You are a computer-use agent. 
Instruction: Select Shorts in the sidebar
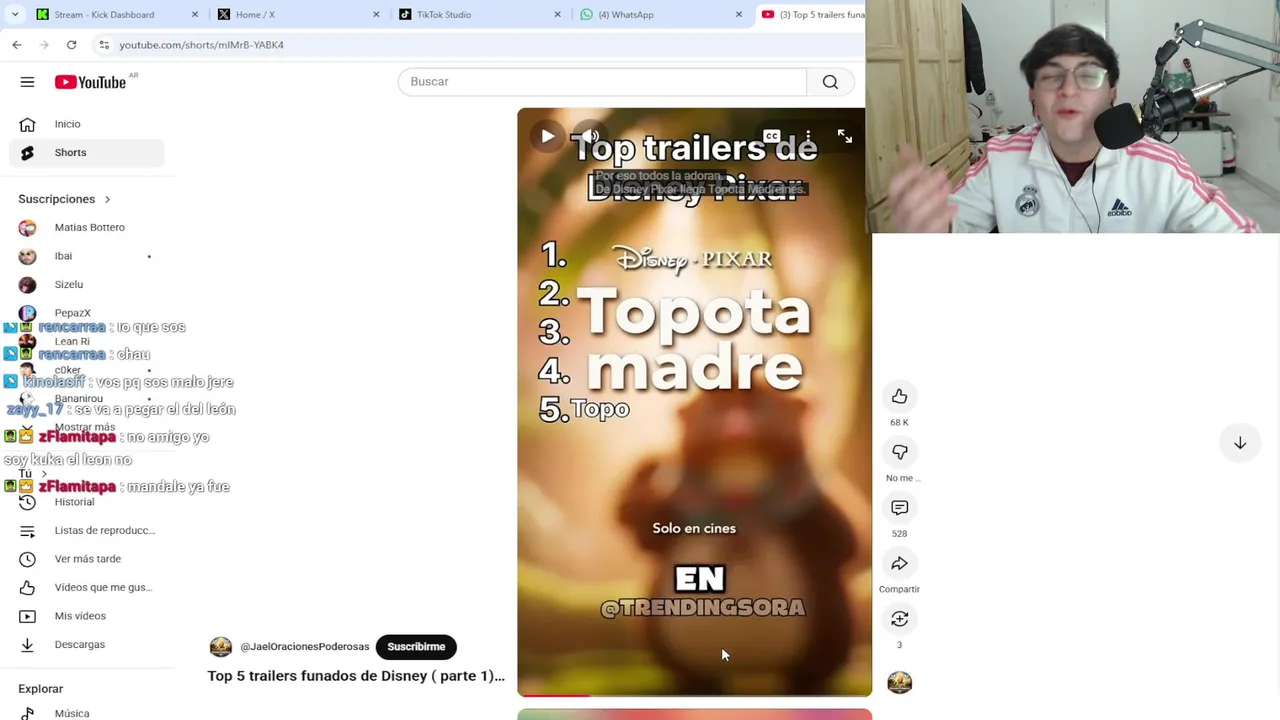pos(87,153)
